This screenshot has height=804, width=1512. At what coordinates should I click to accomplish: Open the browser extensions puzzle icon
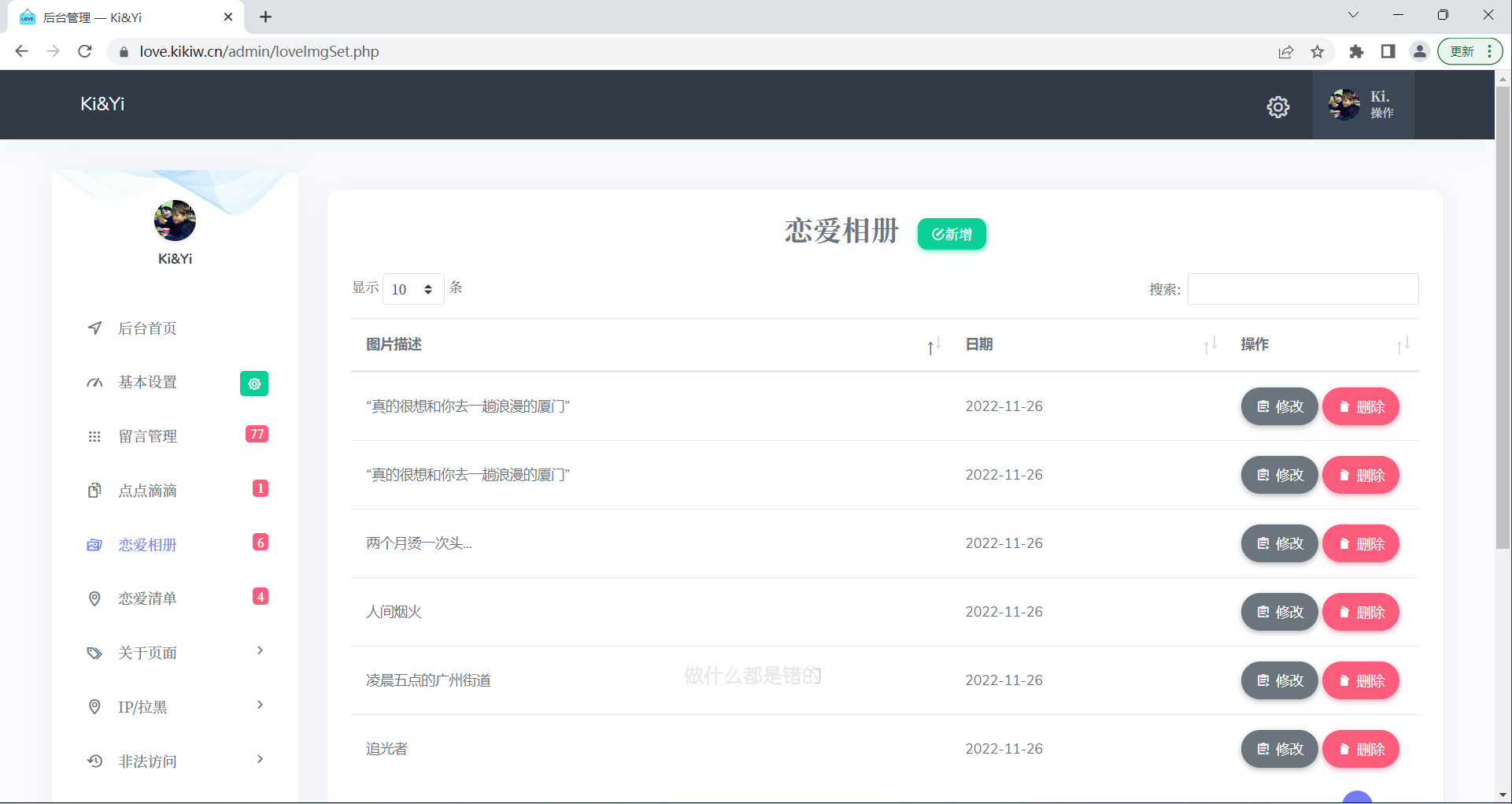pyautogui.click(x=1355, y=52)
